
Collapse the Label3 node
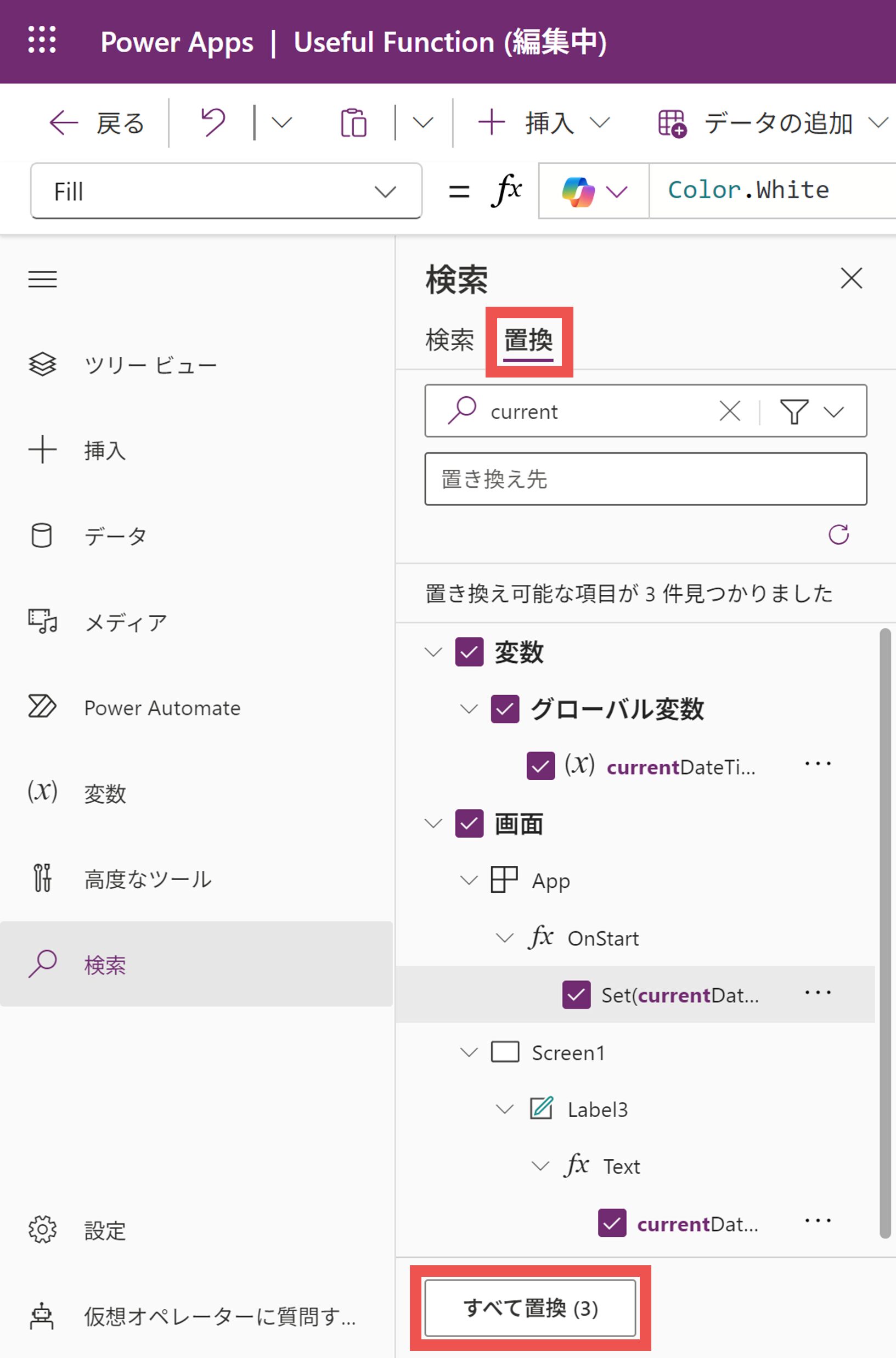coord(505,1109)
